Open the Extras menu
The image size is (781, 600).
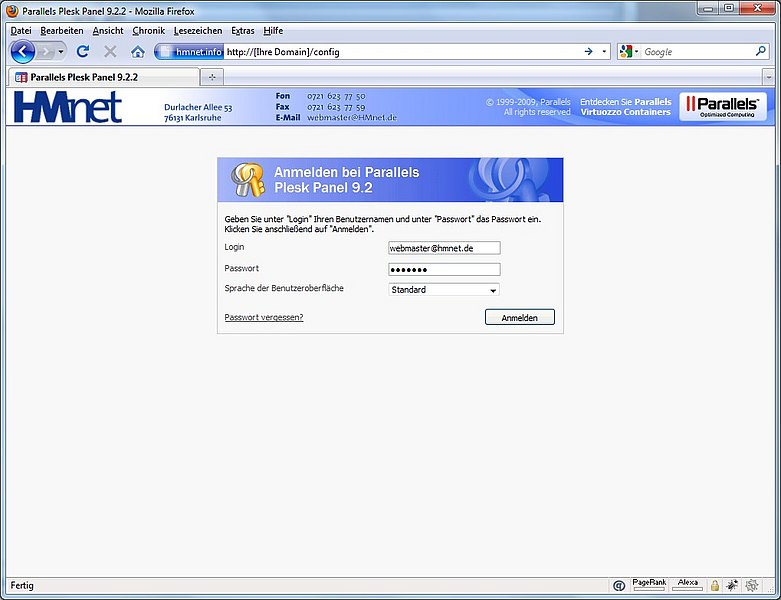243,31
